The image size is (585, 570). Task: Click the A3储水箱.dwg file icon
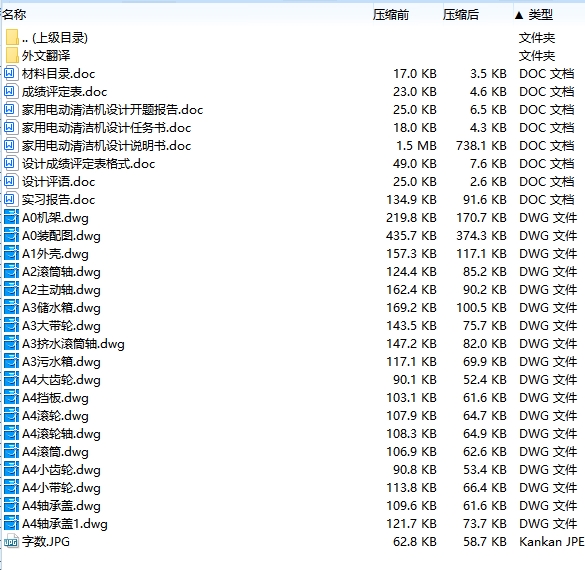point(11,307)
